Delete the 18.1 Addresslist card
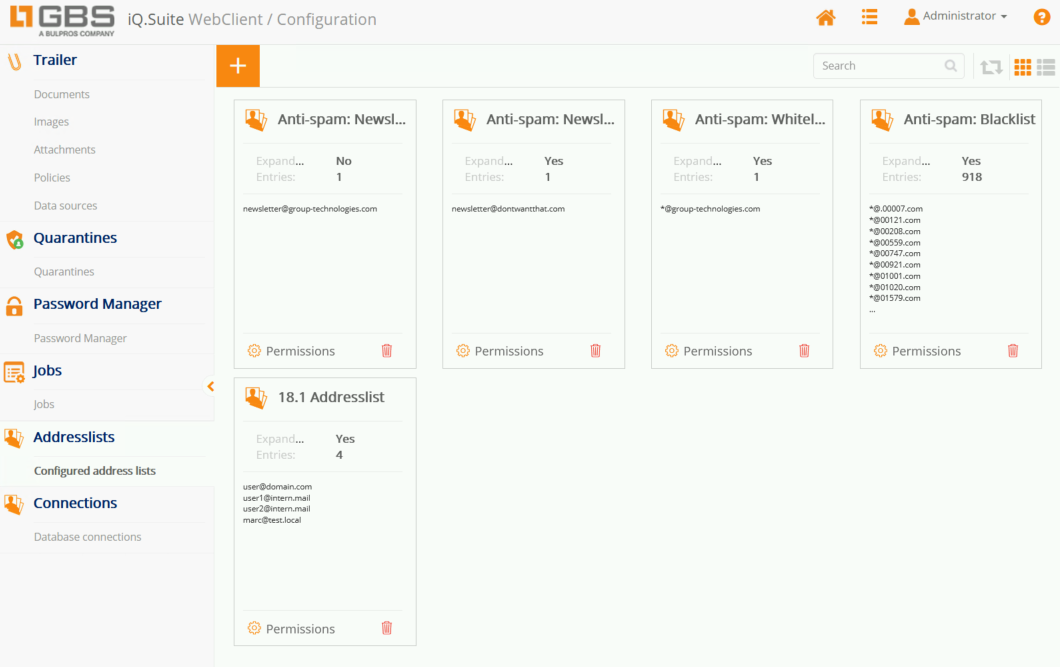Viewport: 1060px width, 667px height. click(x=387, y=629)
